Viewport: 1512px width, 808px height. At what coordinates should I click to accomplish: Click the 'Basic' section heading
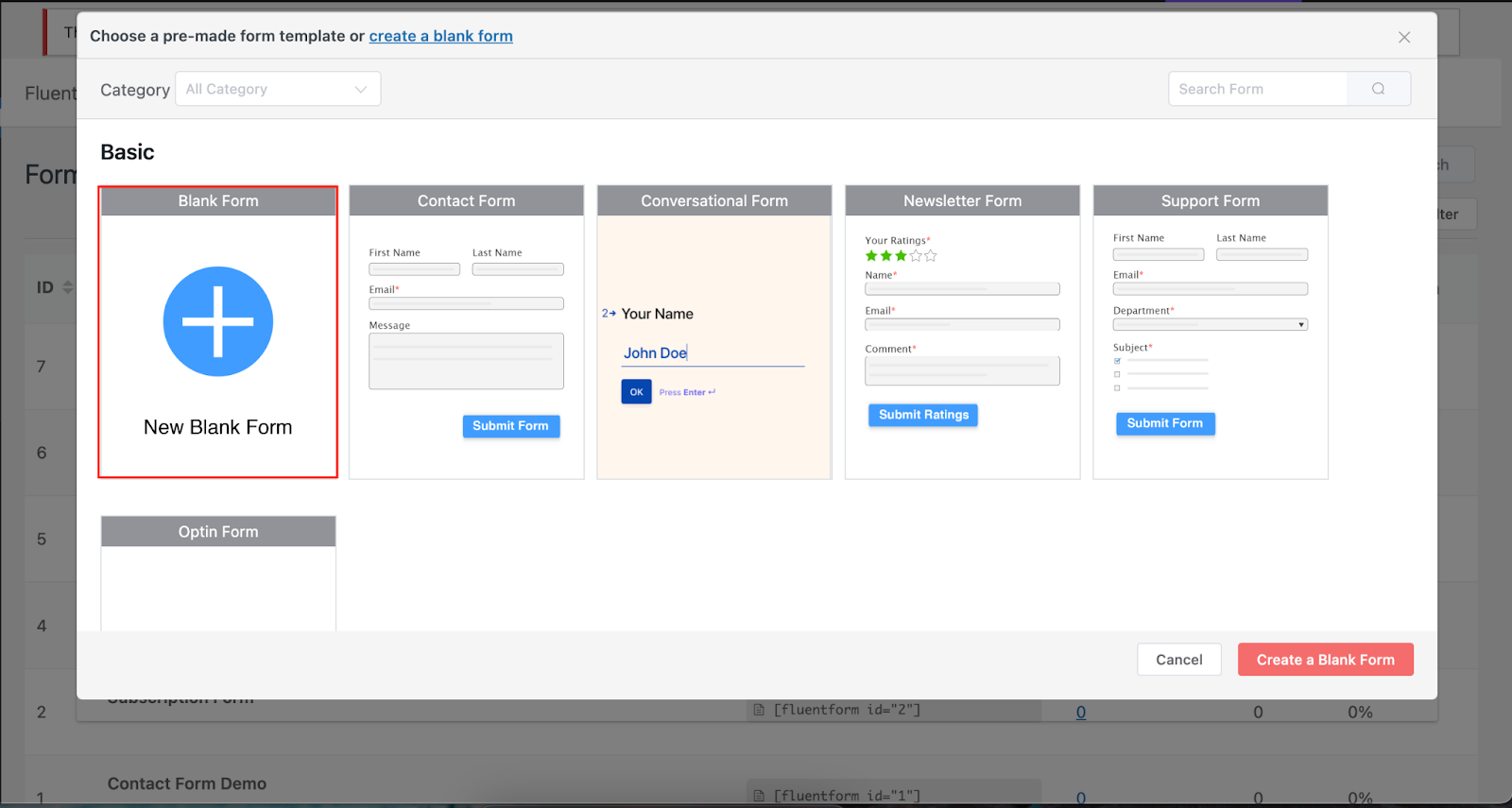point(128,152)
